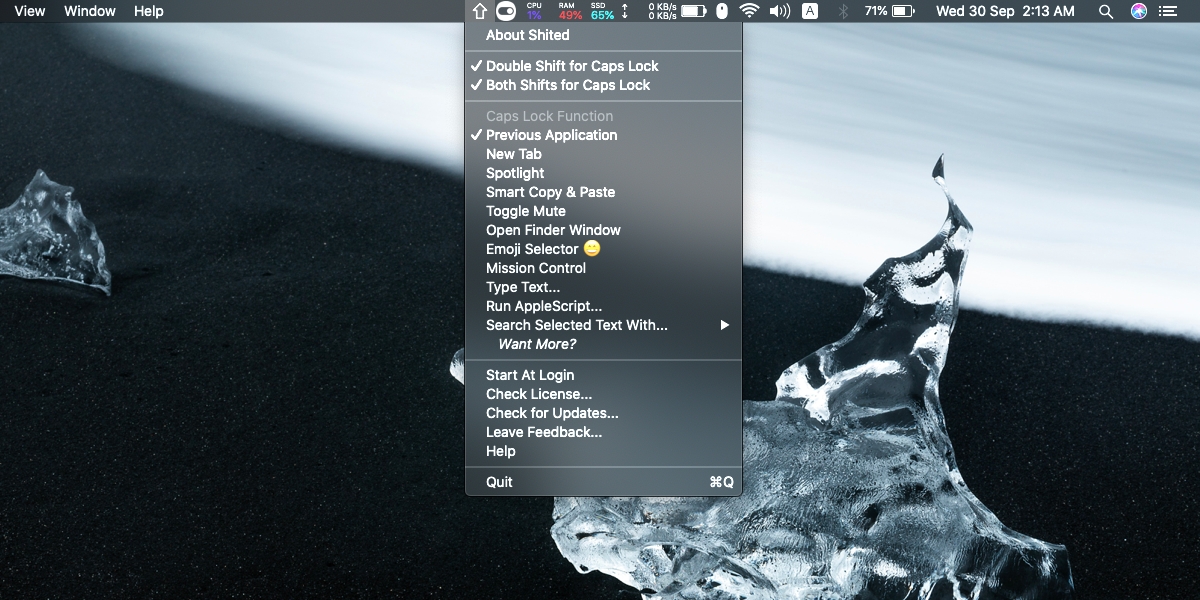Click the Siri icon in menu bar

click(1136, 12)
